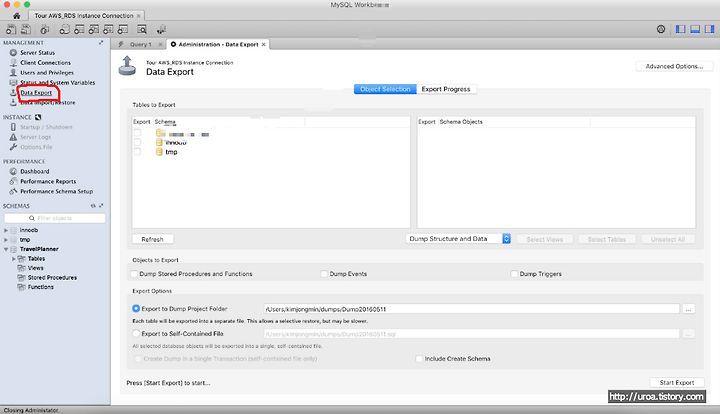
Task: Click the Select Tables button
Action: (x=607, y=240)
